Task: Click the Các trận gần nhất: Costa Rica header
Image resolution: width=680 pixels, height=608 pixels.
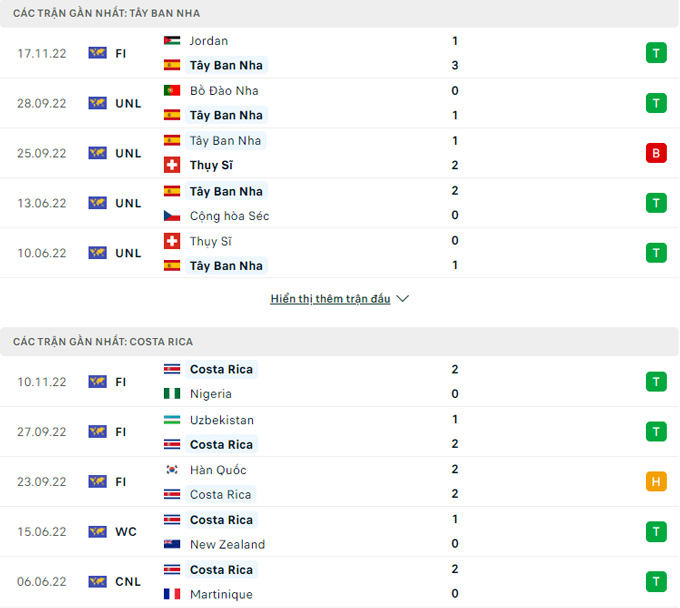Action: (103, 342)
